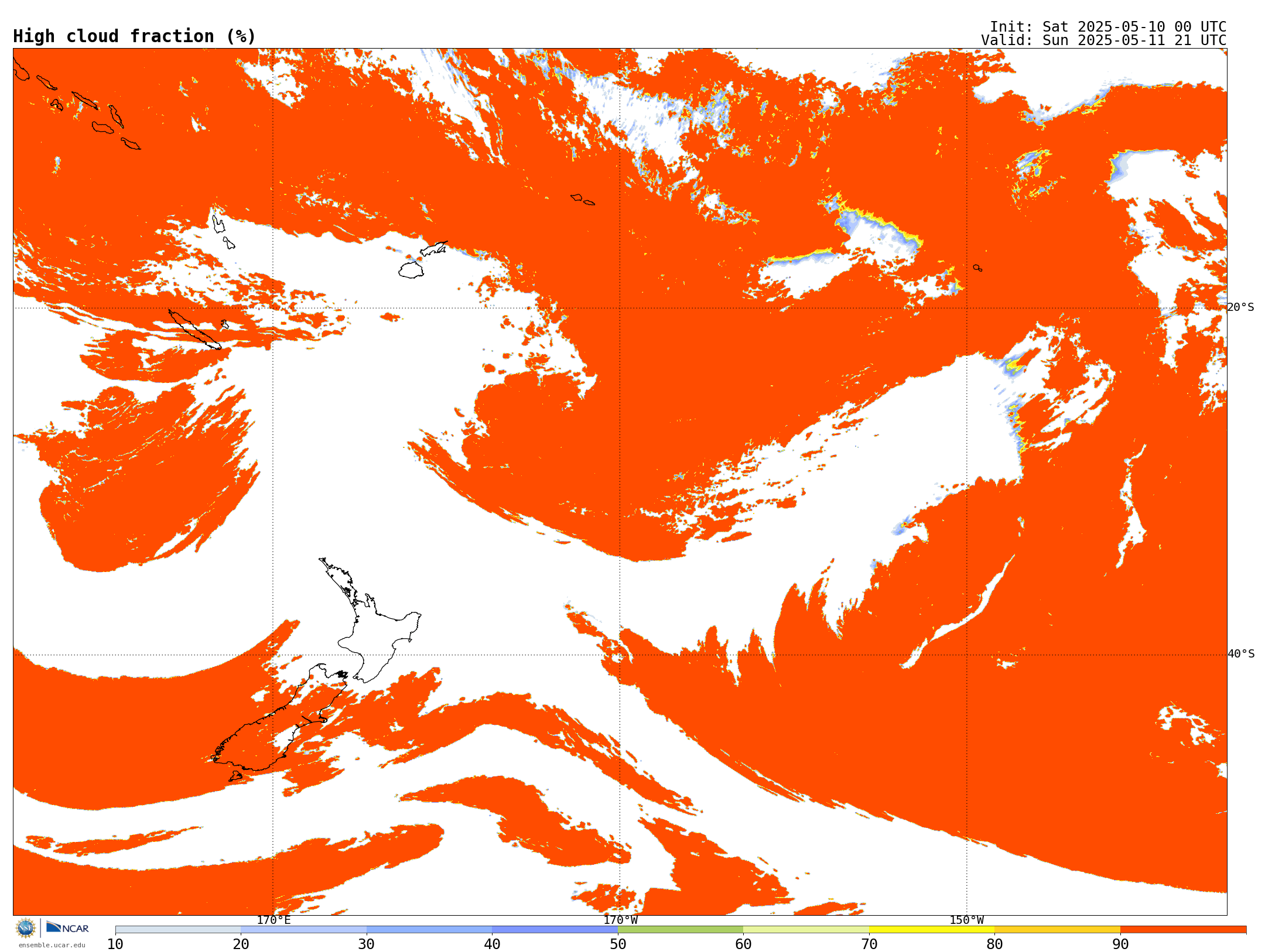
Task: Open the ensemble.ucar.edu text link
Action: (52, 945)
